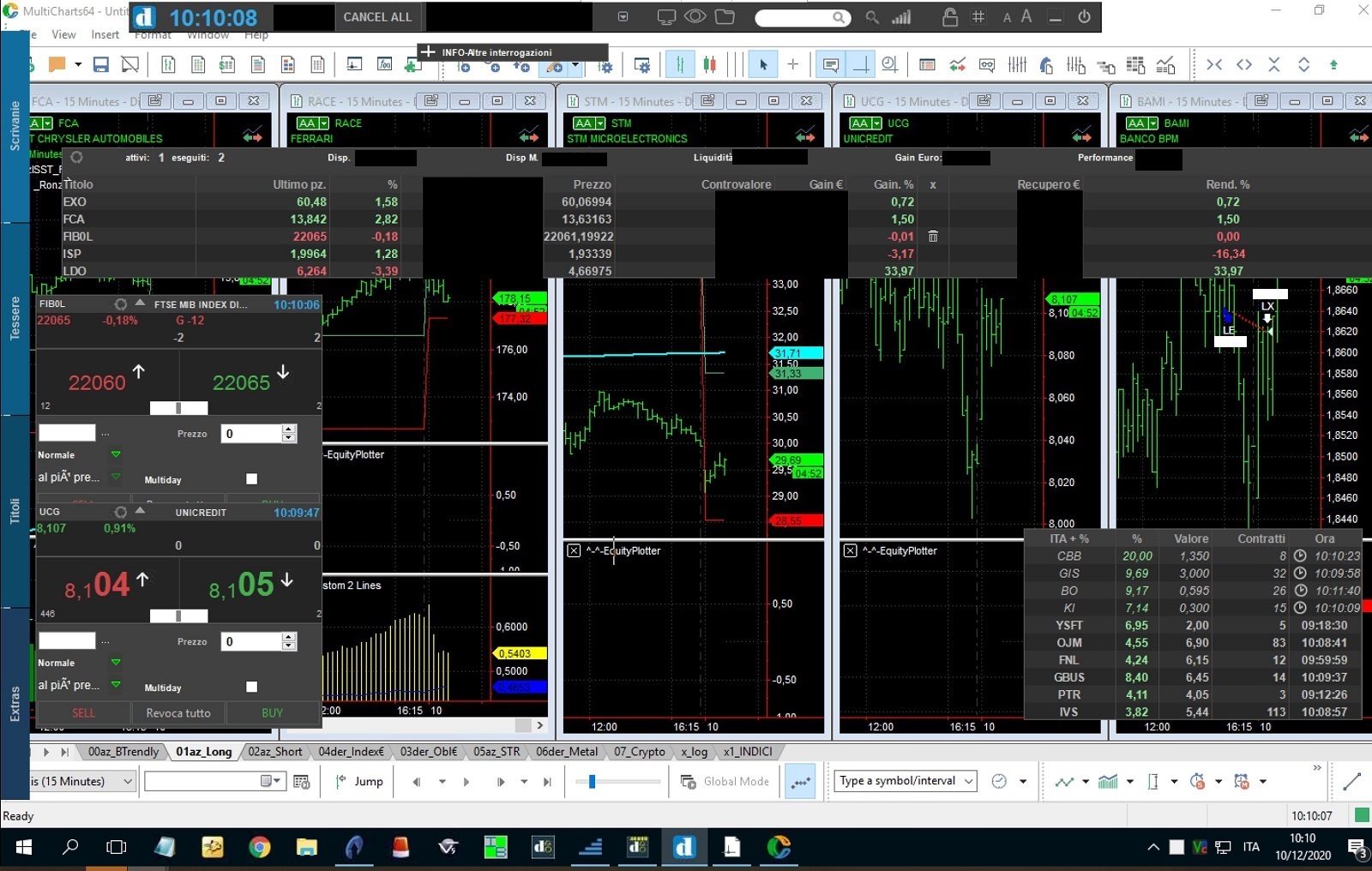Select the crosshair plus cursor tool
Image resolution: width=1372 pixels, height=871 pixels.
coord(793,64)
